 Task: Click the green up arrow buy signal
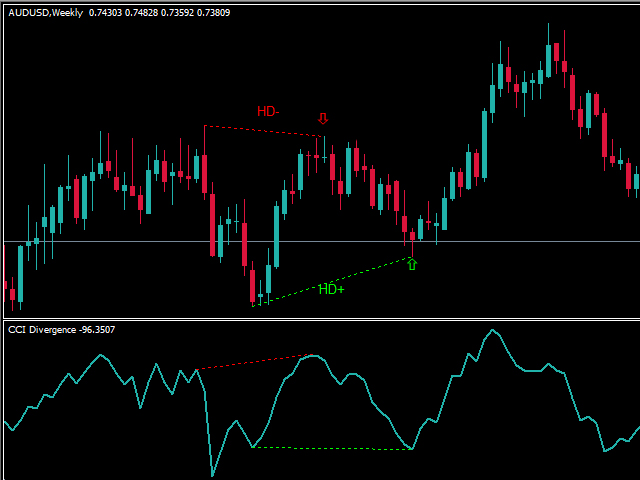412,265
